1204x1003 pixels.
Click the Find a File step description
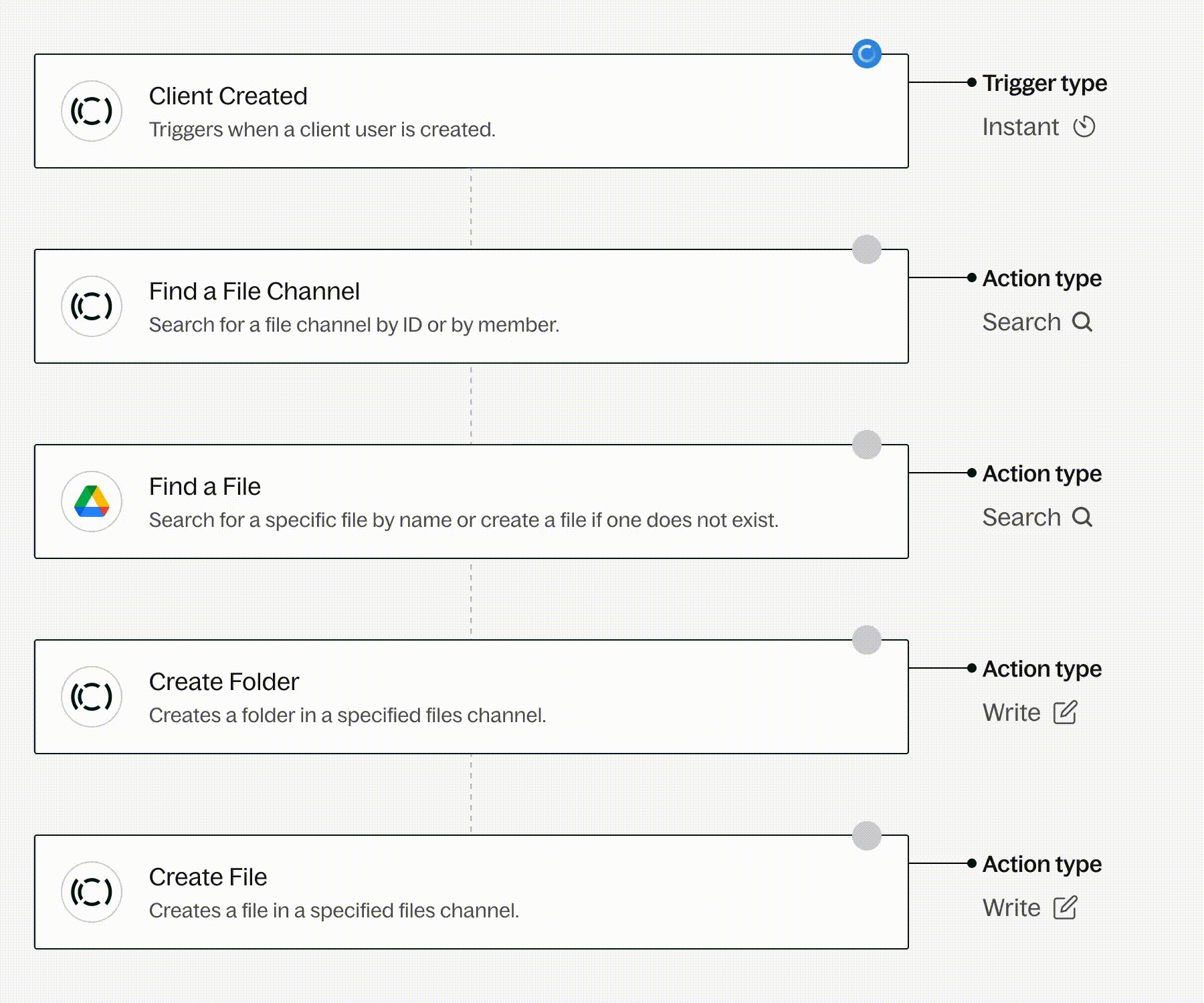[x=463, y=520]
